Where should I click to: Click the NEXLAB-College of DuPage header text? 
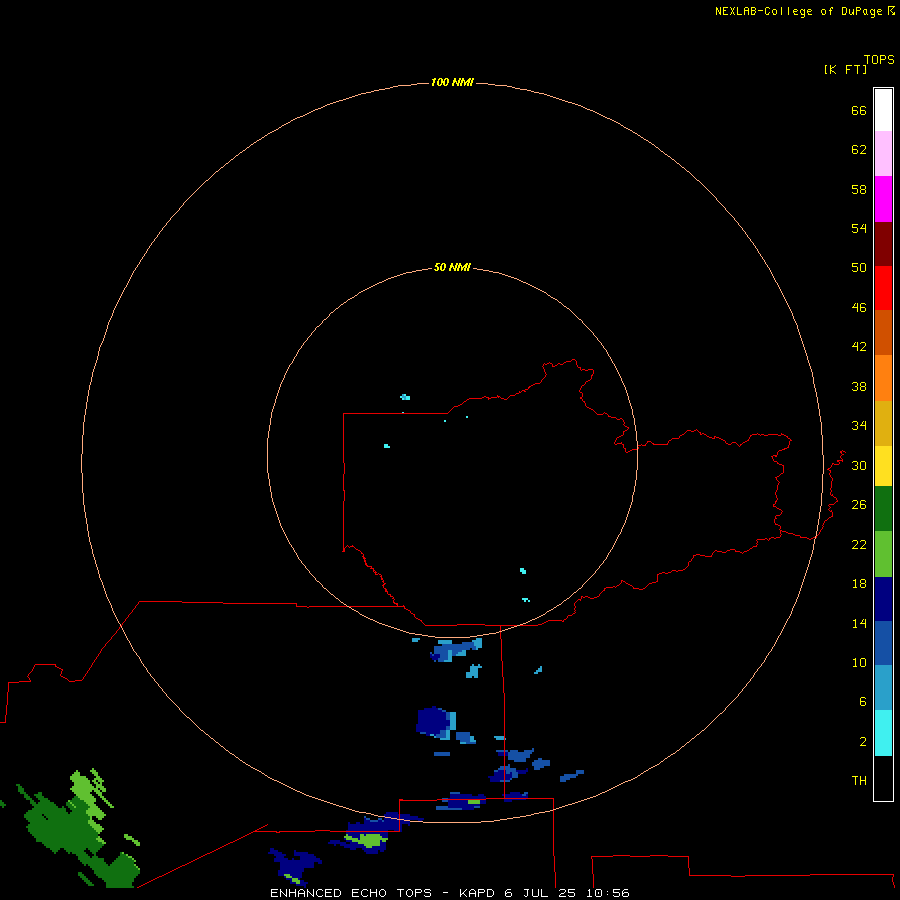pos(798,11)
